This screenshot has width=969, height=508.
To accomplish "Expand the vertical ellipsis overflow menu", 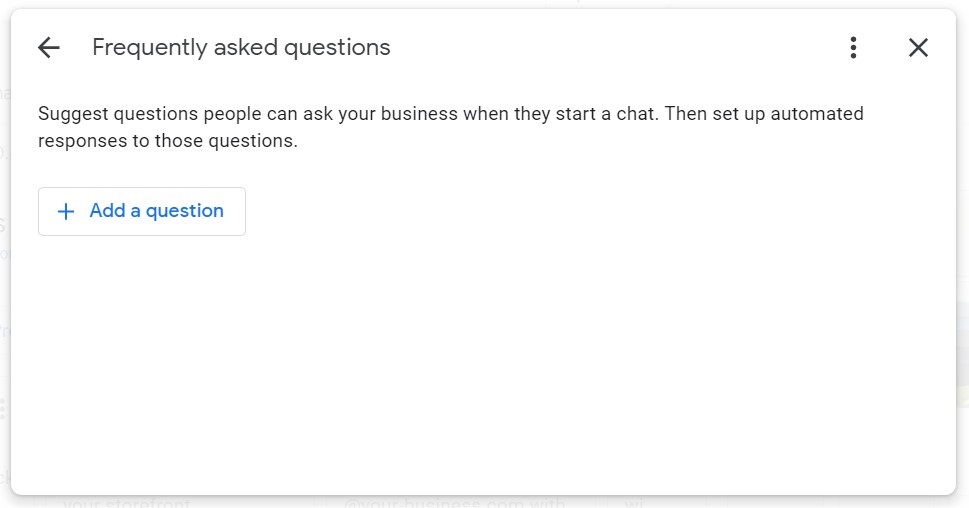I will coord(853,47).
